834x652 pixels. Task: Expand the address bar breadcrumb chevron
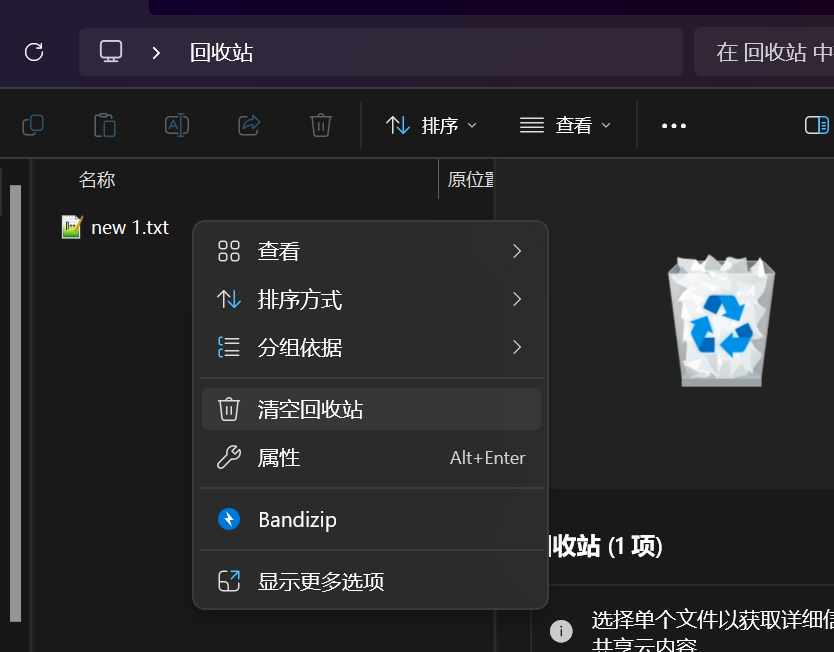point(156,53)
